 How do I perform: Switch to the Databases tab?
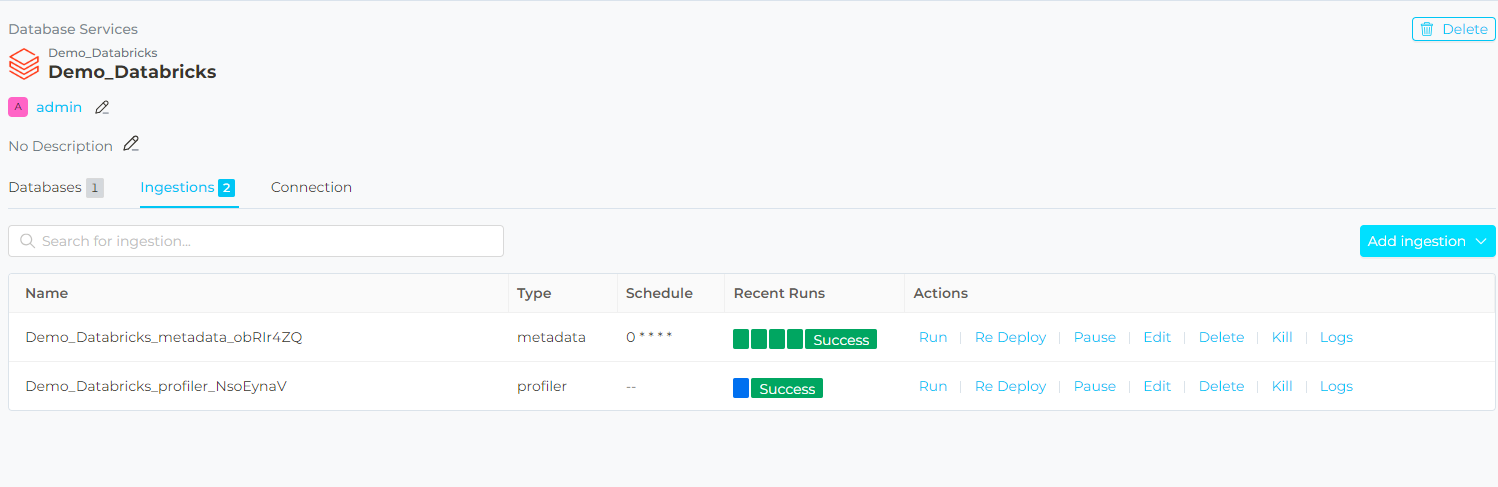[x=45, y=187]
